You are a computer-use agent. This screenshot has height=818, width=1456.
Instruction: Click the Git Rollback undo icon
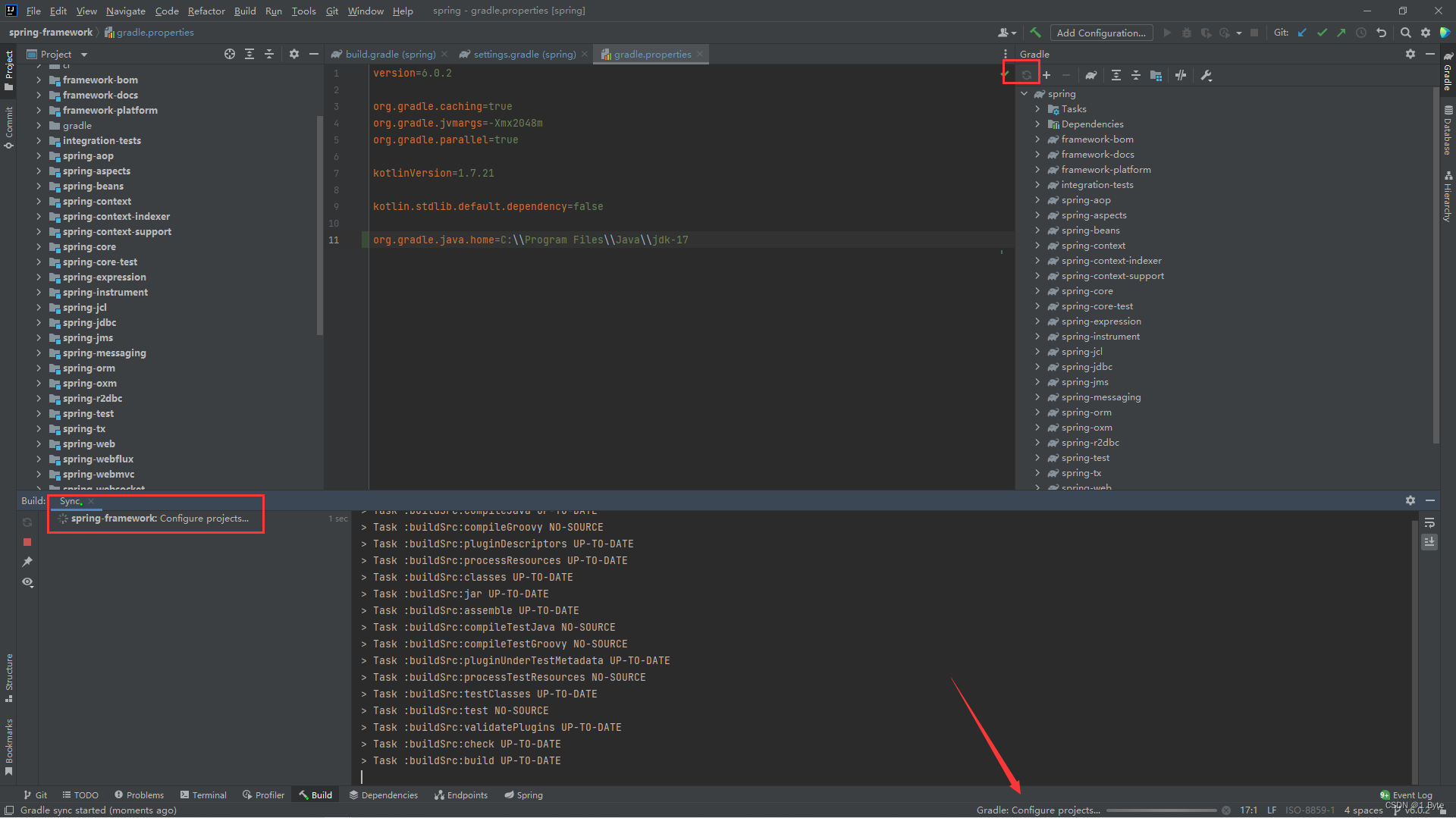tap(1381, 33)
